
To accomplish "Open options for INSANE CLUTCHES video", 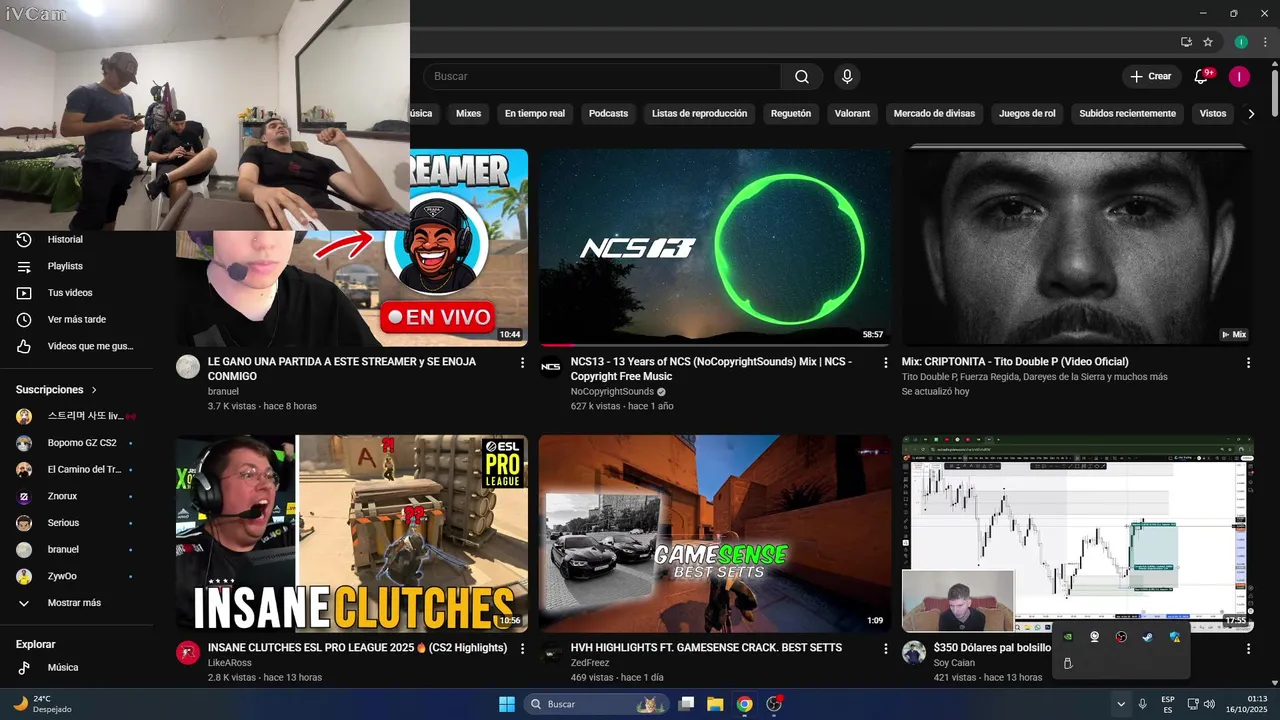I will click(x=522, y=649).
